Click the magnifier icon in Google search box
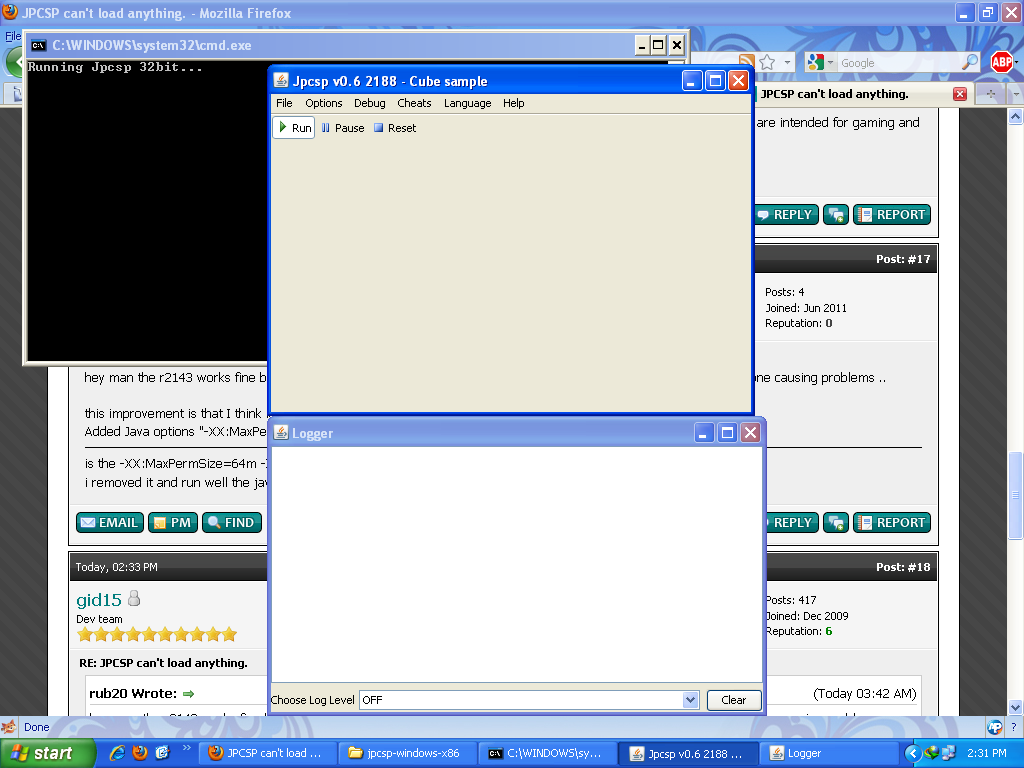Viewport: 1024px width, 768px height. click(970, 62)
